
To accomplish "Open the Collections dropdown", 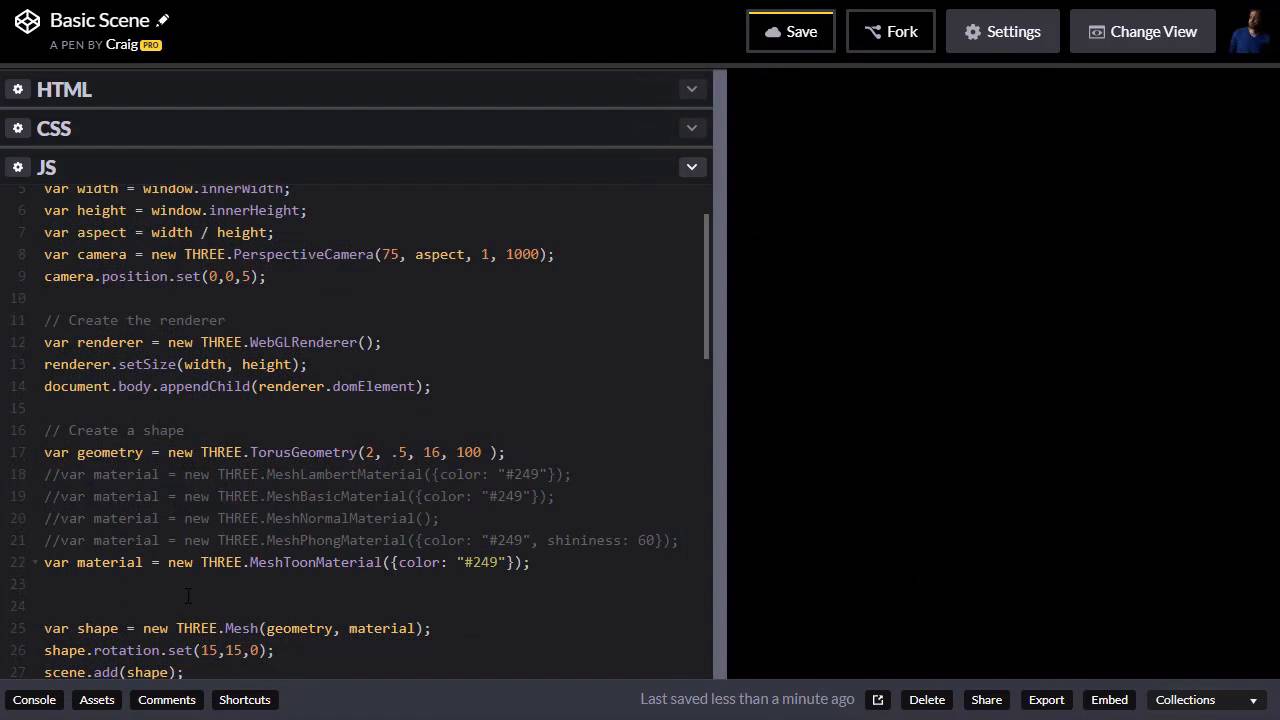I will pyautogui.click(x=1206, y=700).
